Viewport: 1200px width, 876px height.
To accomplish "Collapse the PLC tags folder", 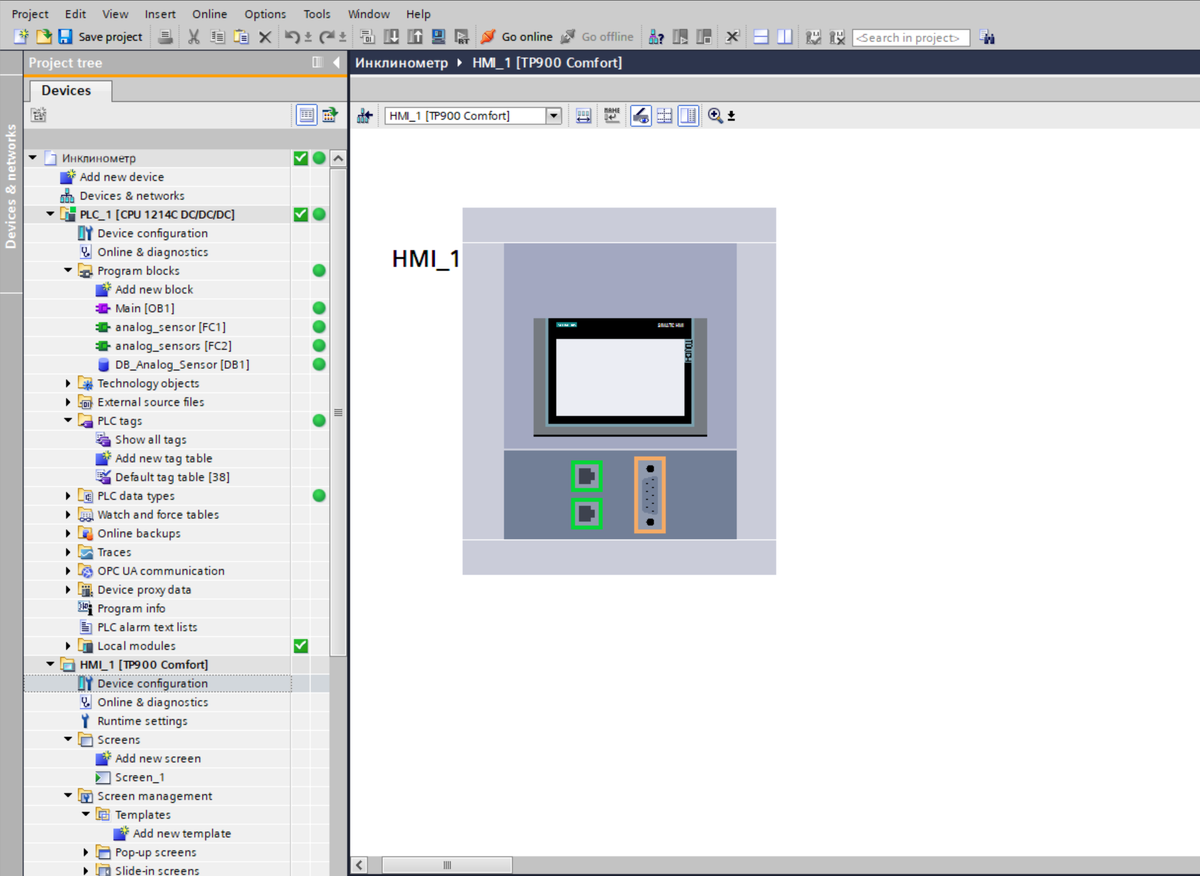I will tap(68, 421).
